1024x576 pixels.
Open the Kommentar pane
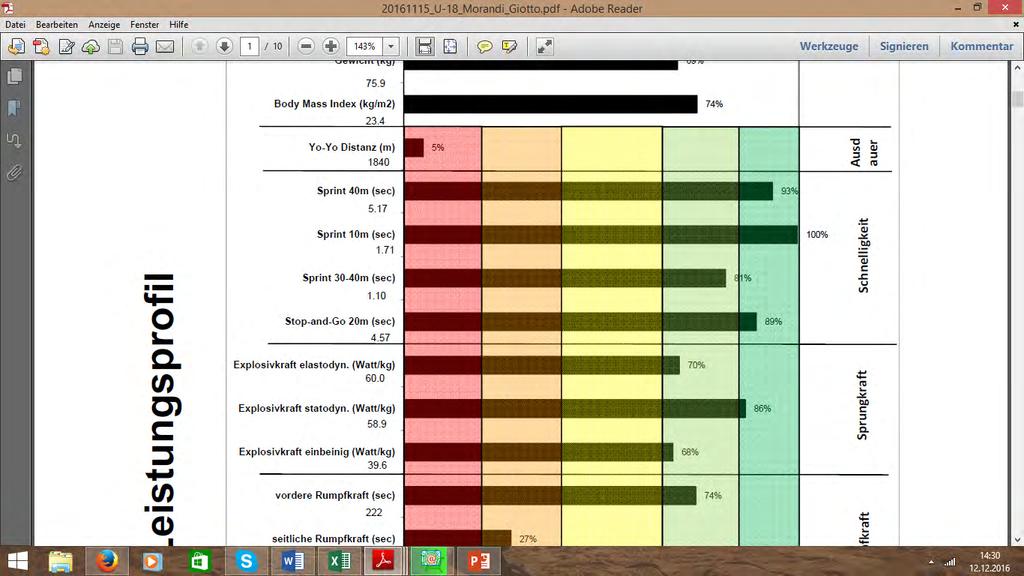(x=982, y=46)
